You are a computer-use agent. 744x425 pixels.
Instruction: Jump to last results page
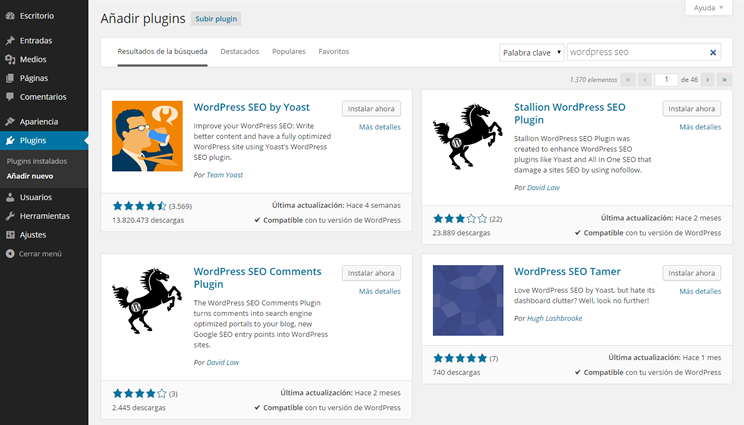point(725,80)
